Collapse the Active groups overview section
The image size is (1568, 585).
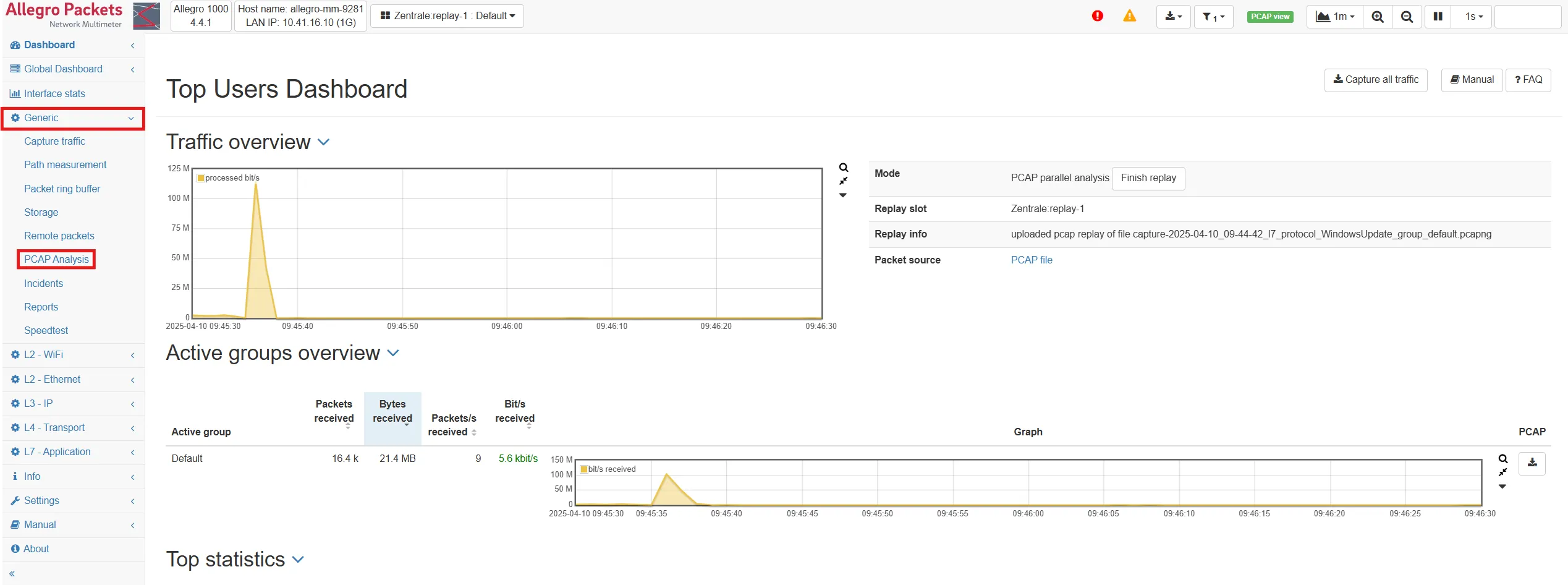coord(393,353)
